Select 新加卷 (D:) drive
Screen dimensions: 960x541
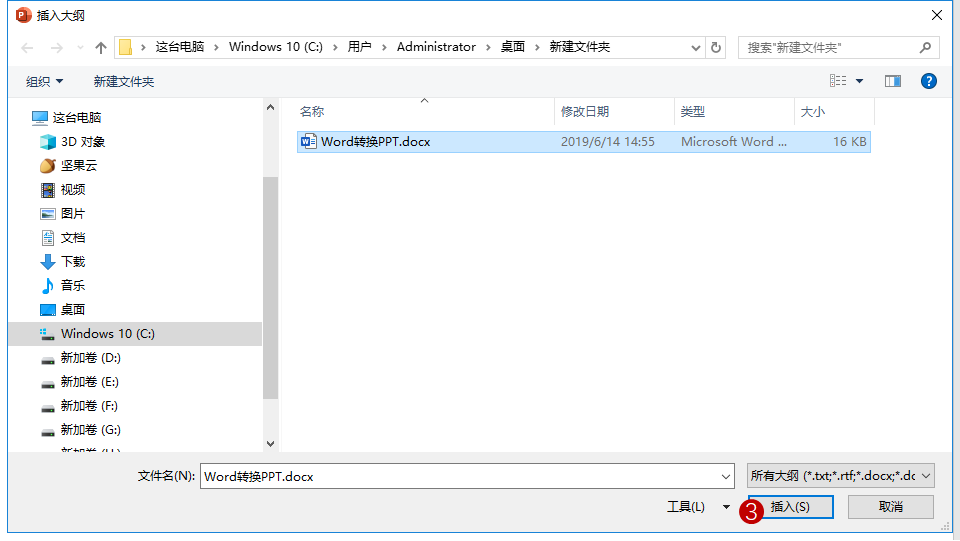pos(90,358)
